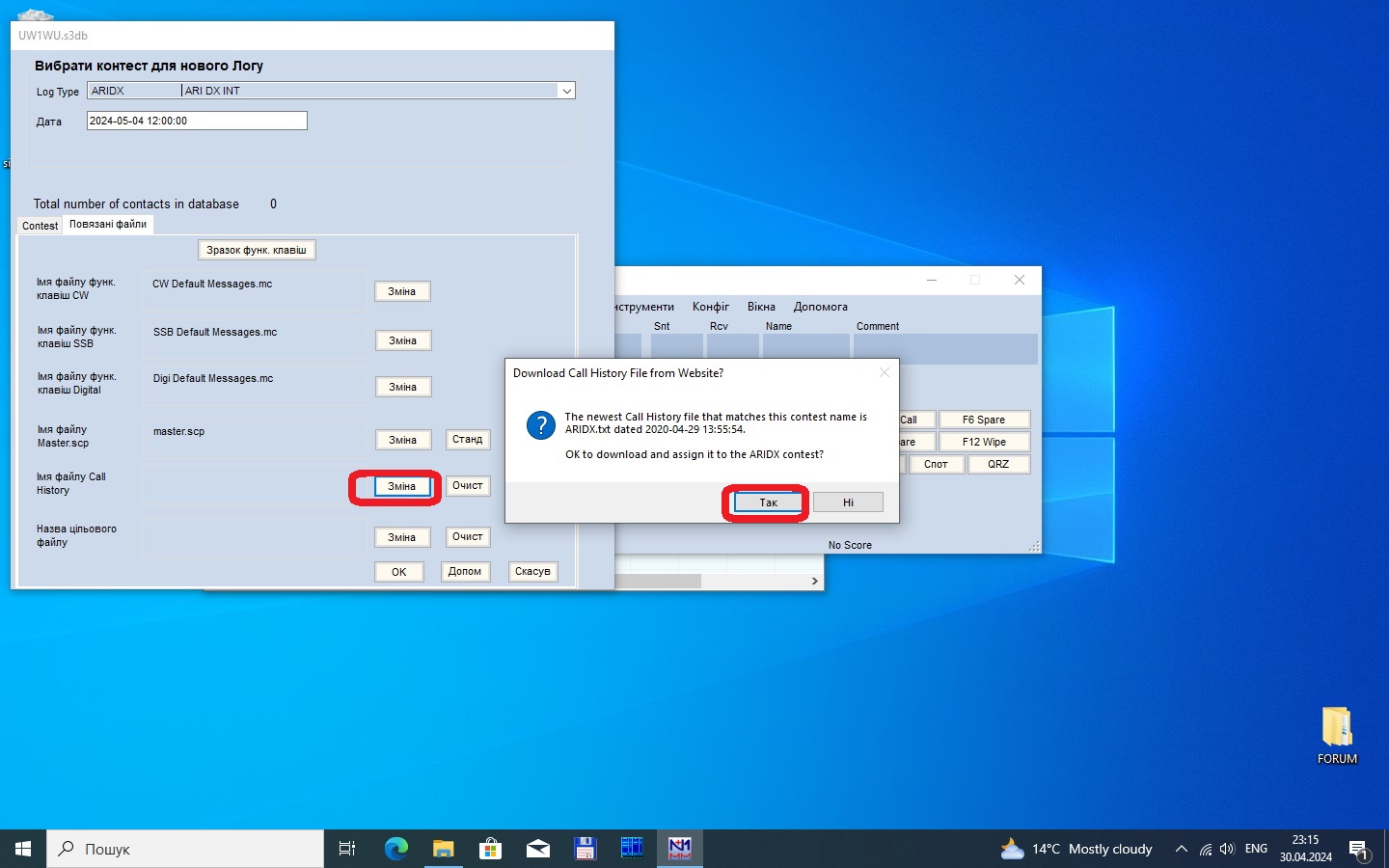The image size is (1389, 868).
Task: Click the Snt entry field
Action: coord(676,348)
